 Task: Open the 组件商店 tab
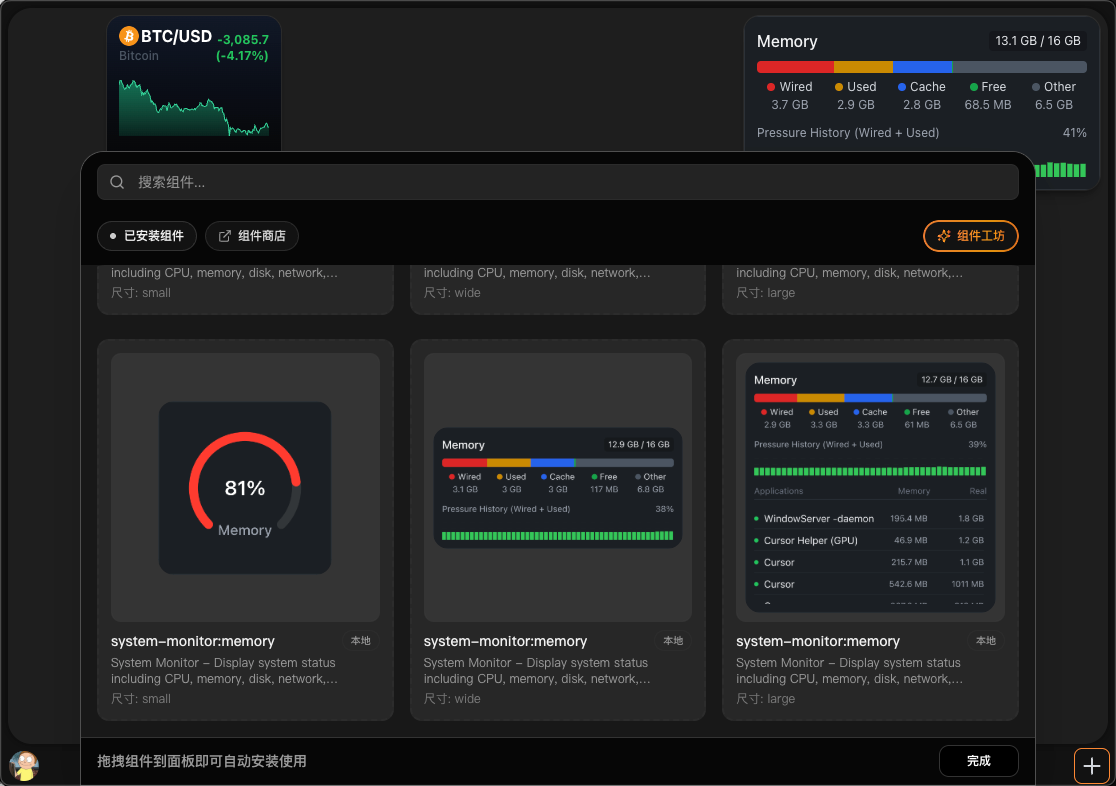pos(252,236)
